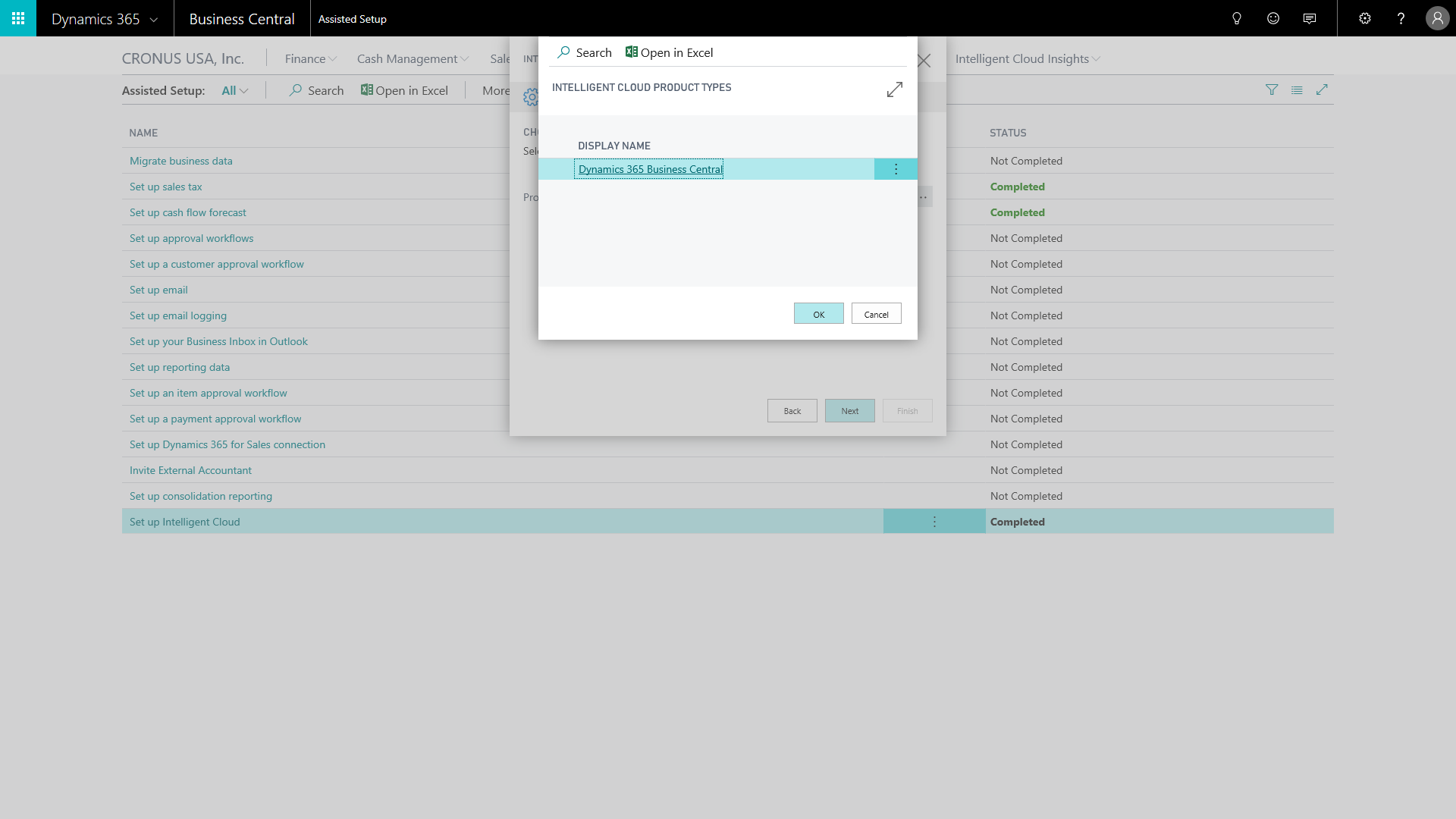Expand the Finance menu
This screenshot has height=819, width=1456.
(311, 58)
